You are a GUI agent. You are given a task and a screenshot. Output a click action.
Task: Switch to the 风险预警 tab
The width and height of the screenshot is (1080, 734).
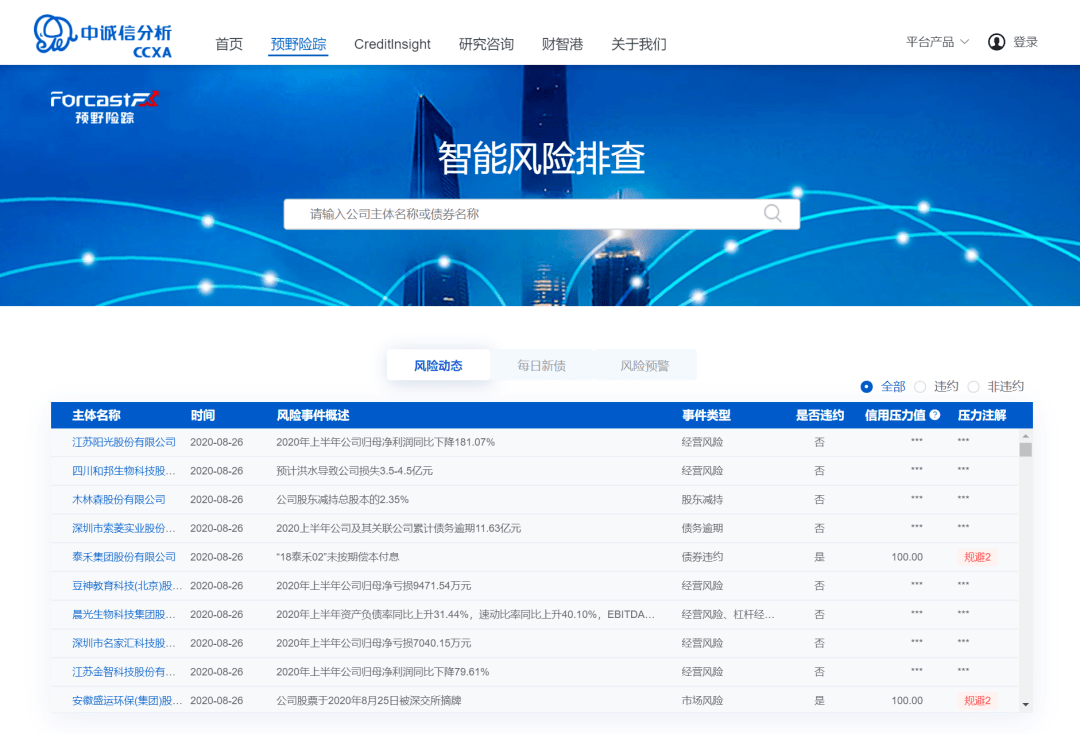(x=645, y=365)
